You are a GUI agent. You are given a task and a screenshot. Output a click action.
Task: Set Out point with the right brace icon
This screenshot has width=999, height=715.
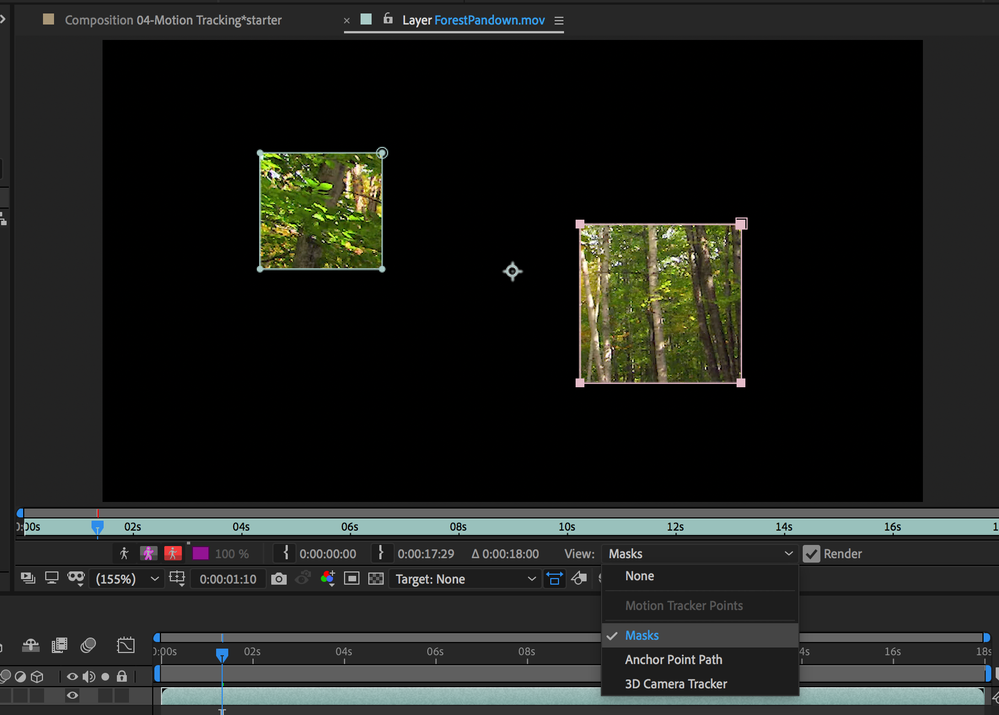[381, 553]
